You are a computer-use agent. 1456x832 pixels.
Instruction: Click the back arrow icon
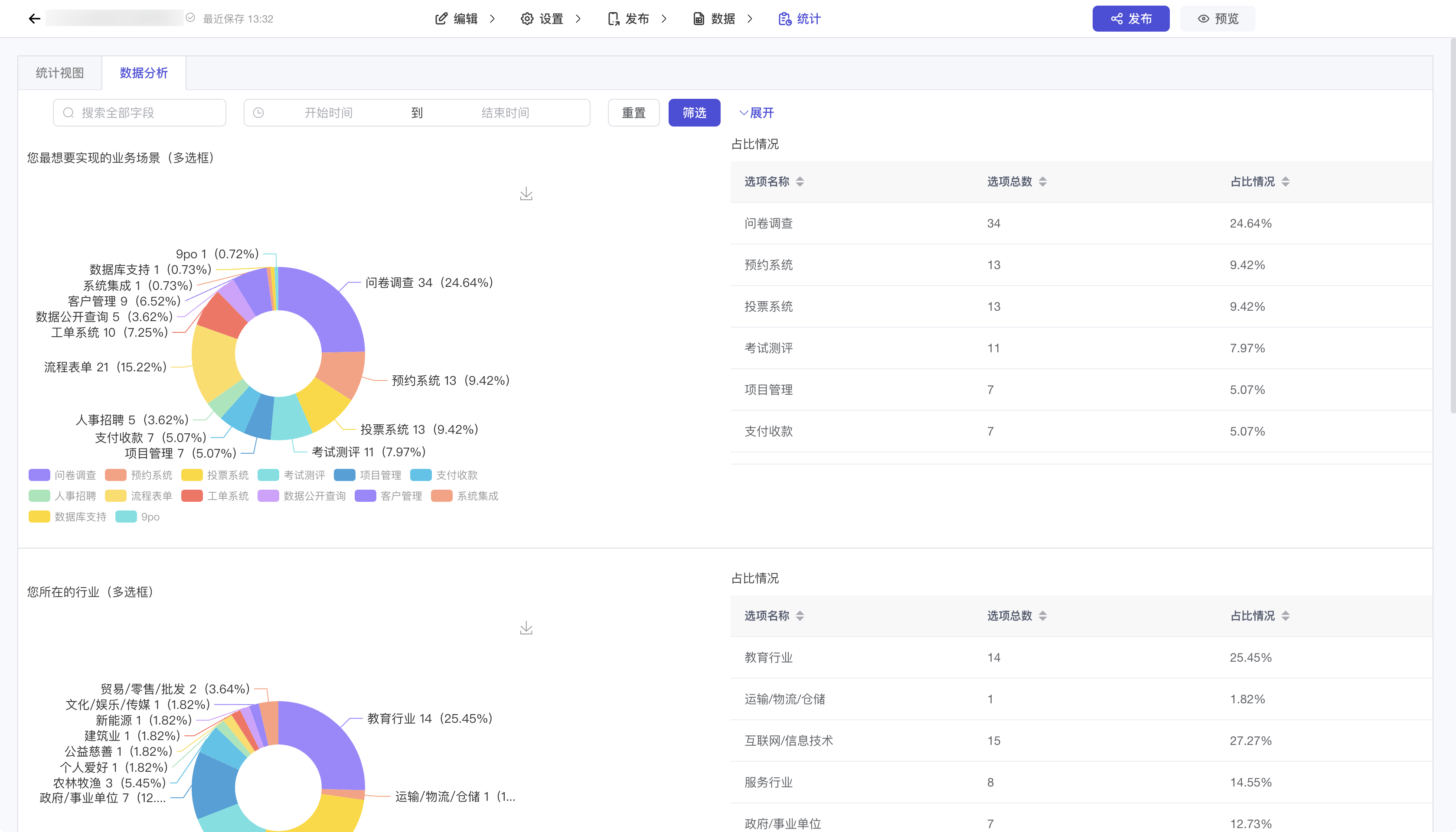pyautogui.click(x=34, y=19)
